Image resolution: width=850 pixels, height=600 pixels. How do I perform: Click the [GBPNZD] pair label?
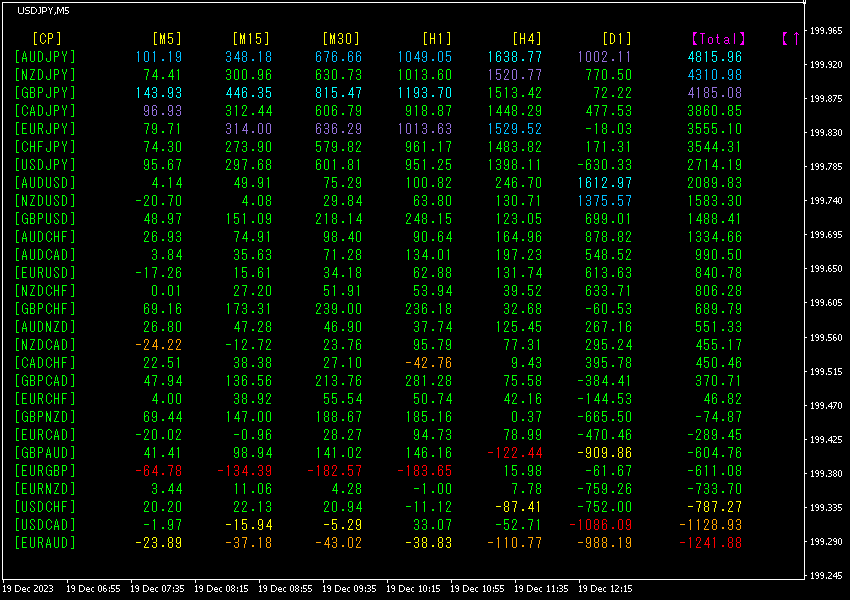tap(45, 417)
